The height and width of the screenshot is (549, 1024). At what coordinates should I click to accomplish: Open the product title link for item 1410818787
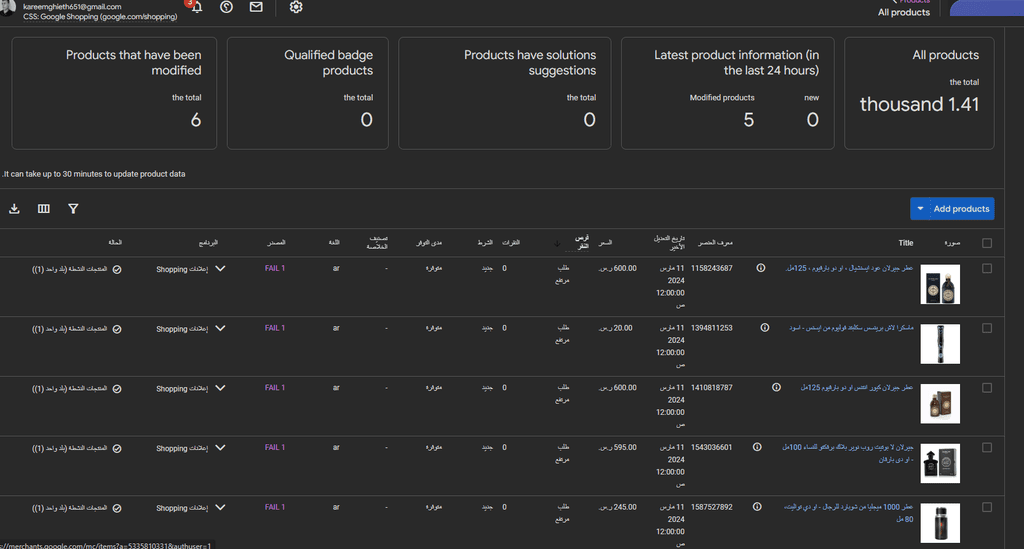click(857, 388)
